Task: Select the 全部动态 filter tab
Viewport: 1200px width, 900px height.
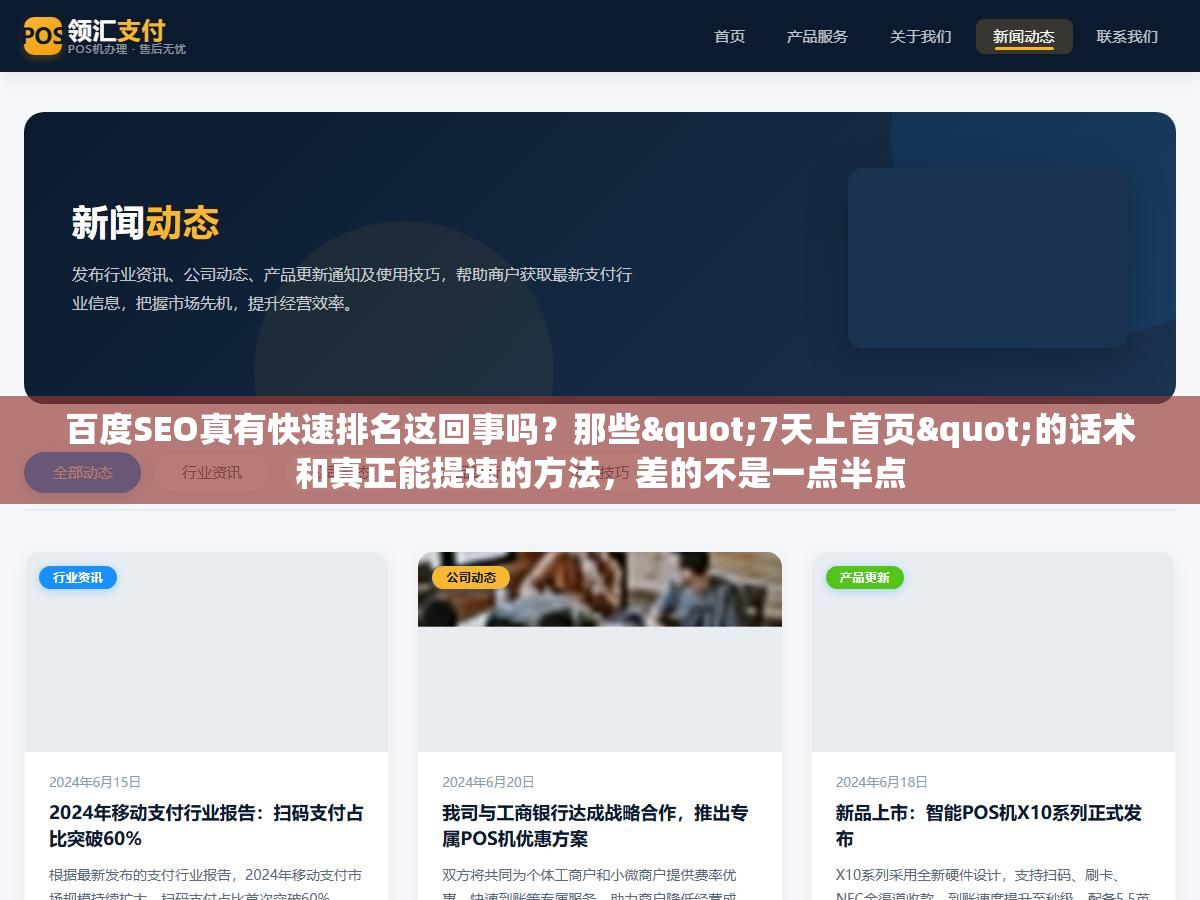Action: pyautogui.click(x=82, y=472)
